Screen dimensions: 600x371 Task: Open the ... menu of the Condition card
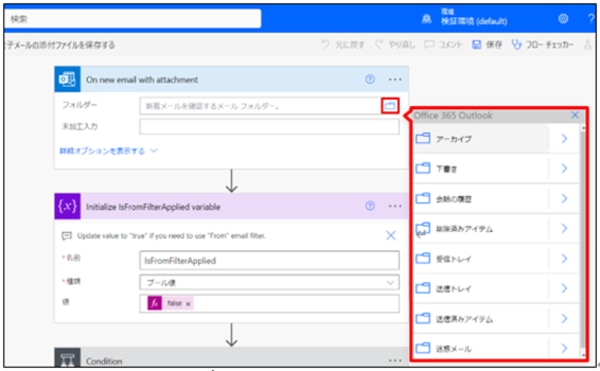395,360
